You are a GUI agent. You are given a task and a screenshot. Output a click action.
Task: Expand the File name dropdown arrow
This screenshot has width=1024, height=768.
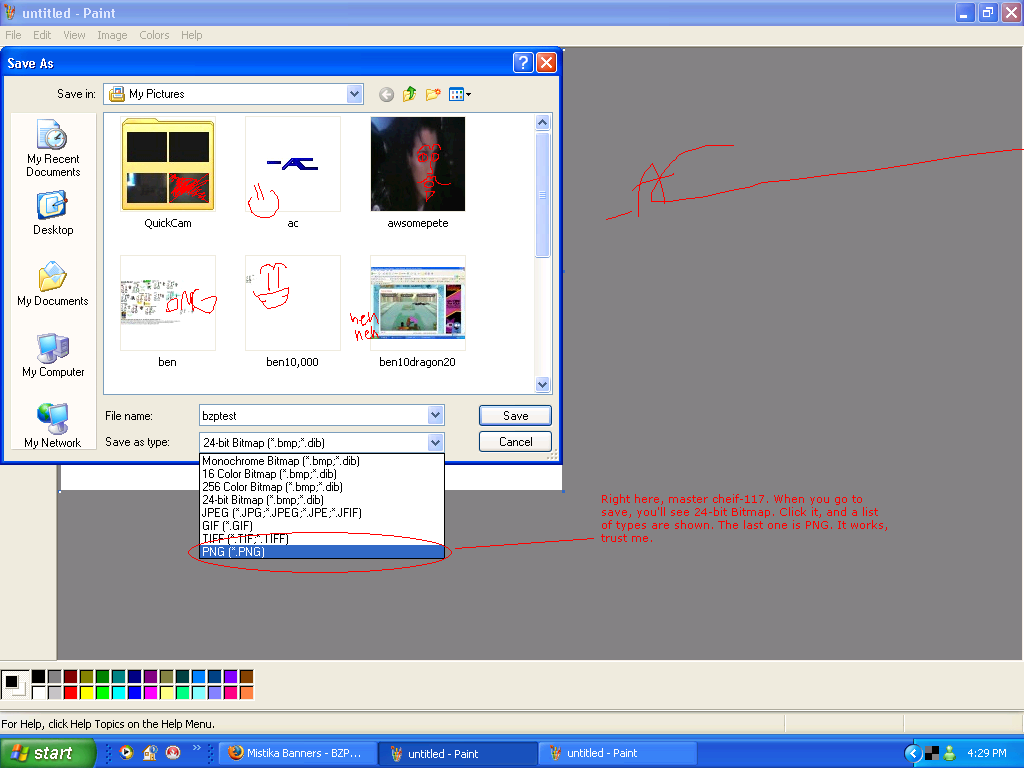[434, 415]
